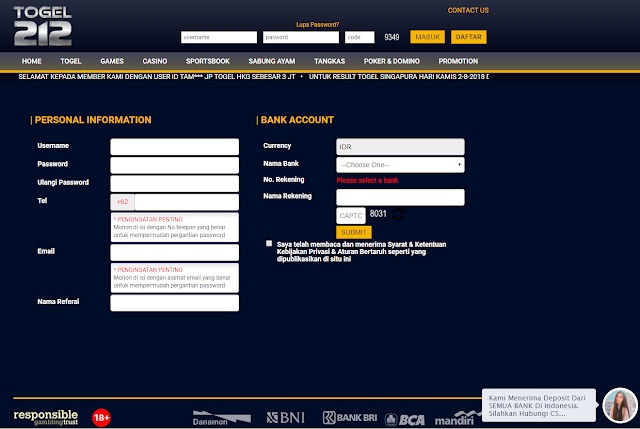Click the email PENGINGATAN PENTING notice
Screen dimensions: 640x429
[x=175, y=278]
